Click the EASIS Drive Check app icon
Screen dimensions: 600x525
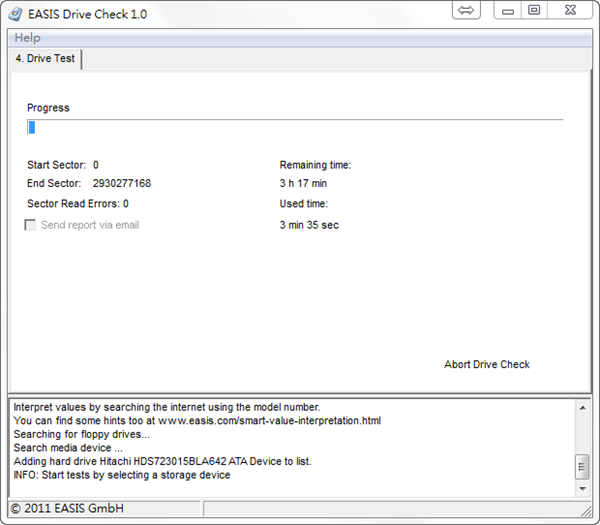15,14
